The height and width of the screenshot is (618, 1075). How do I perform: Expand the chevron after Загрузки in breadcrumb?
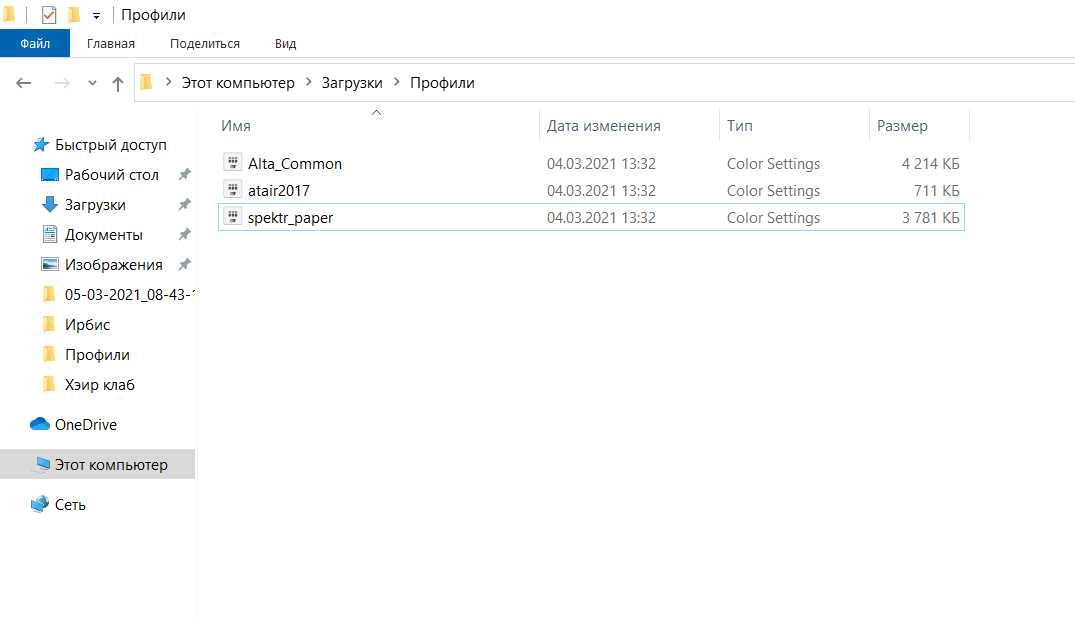tap(397, 83)
